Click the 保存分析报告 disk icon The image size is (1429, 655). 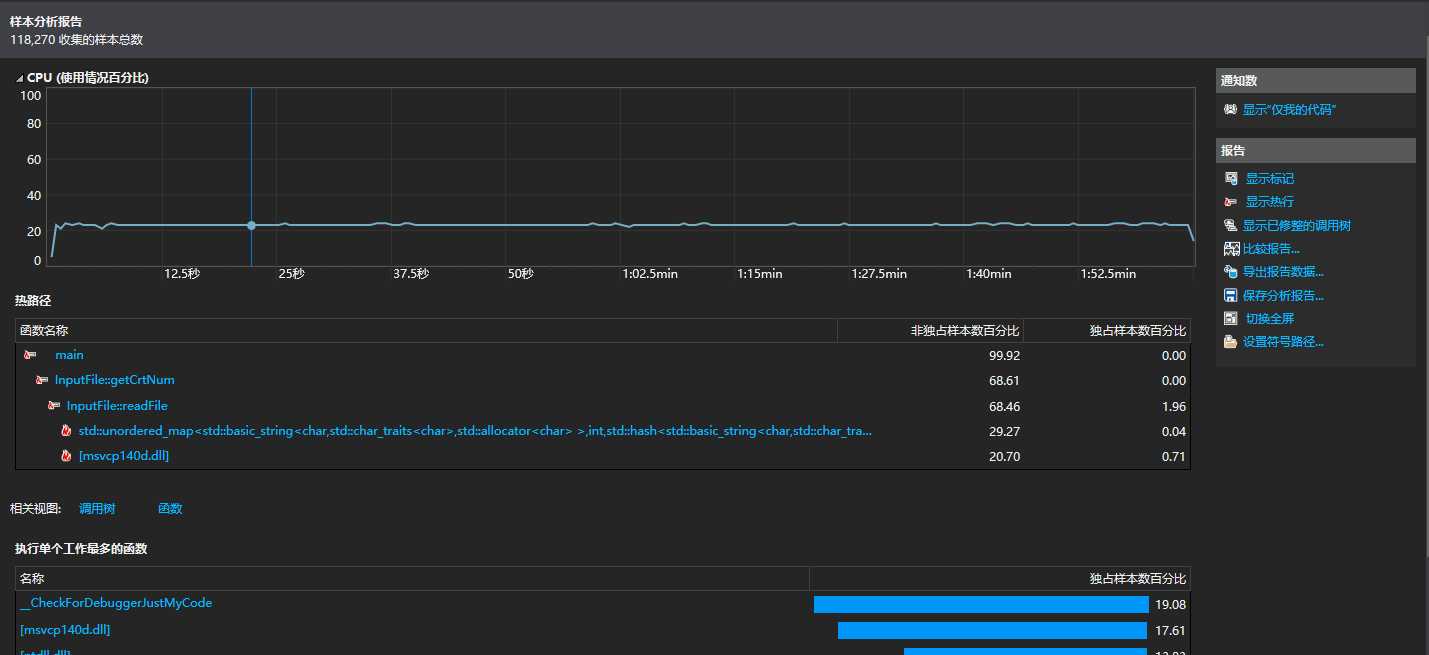coord(1231,296)
